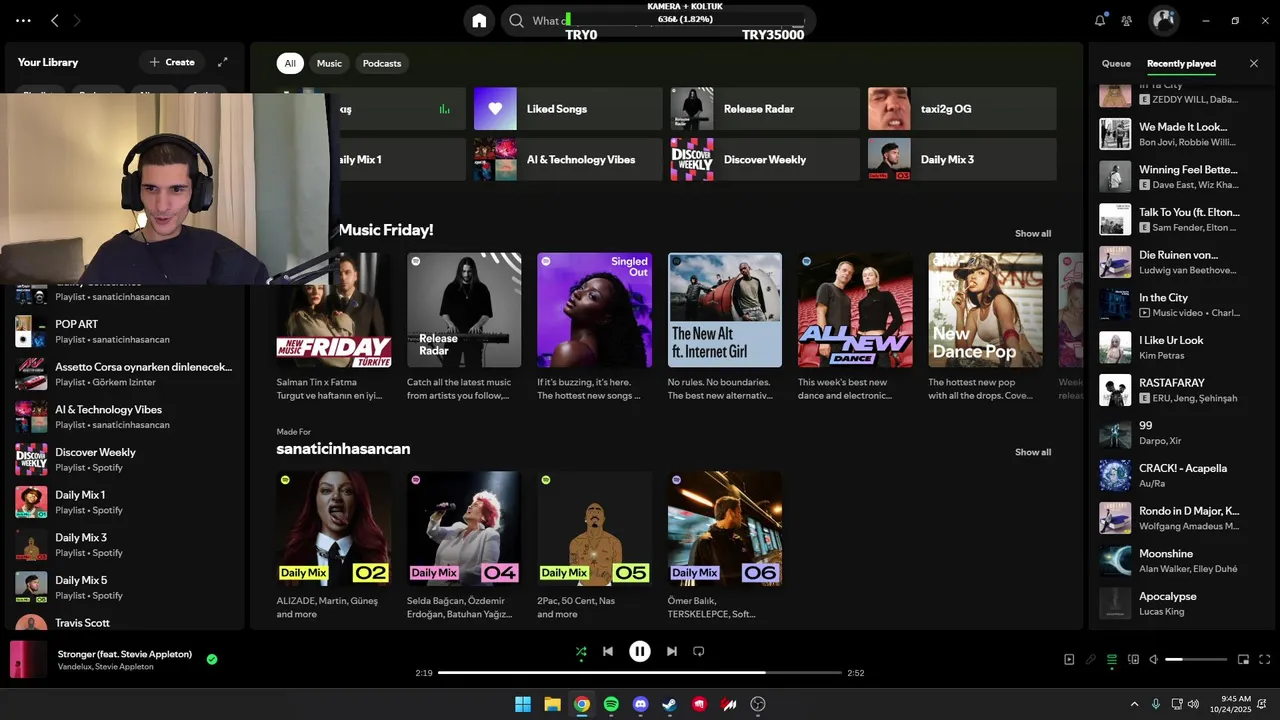Seek on the song progress bar

coord(640,673)
